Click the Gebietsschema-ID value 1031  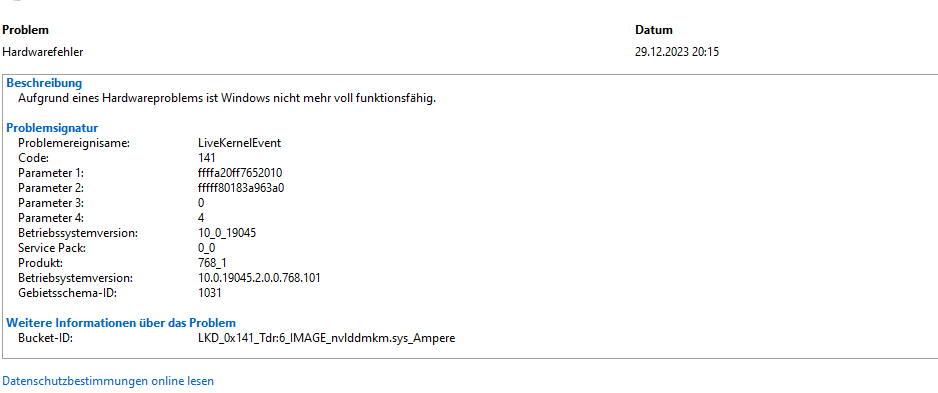pyautogui.click(x=209, y=293)
